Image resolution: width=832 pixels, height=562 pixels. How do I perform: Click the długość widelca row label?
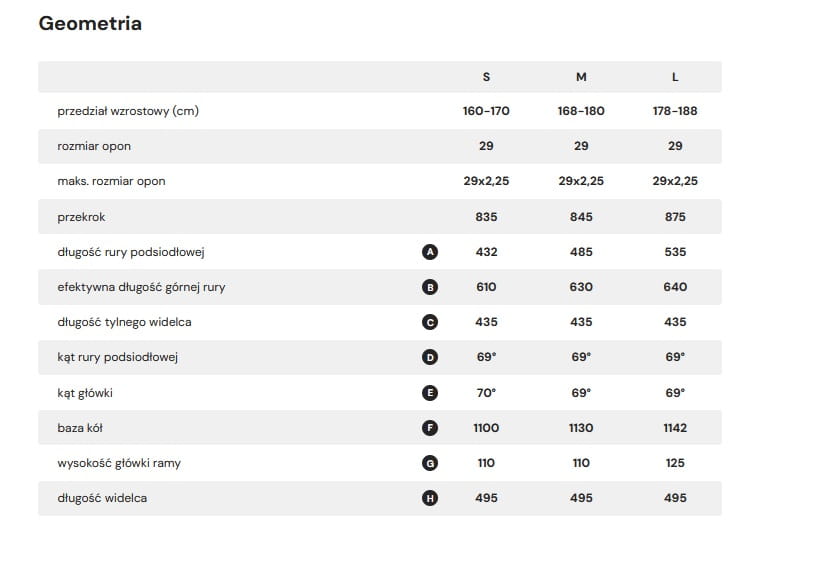click(x=102, y=498)
